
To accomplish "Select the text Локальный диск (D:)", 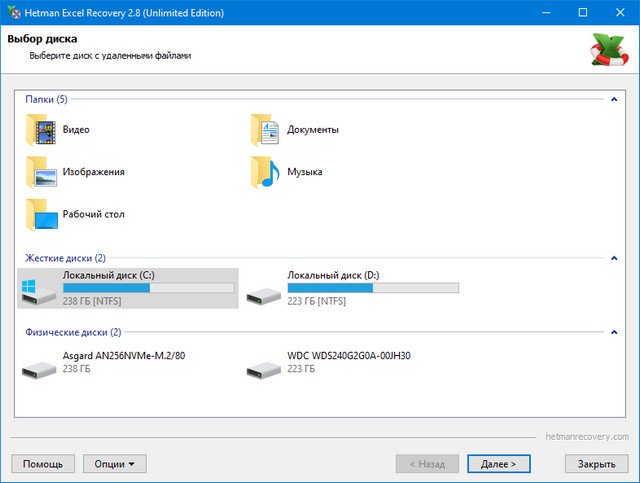I will coord(333,275).
